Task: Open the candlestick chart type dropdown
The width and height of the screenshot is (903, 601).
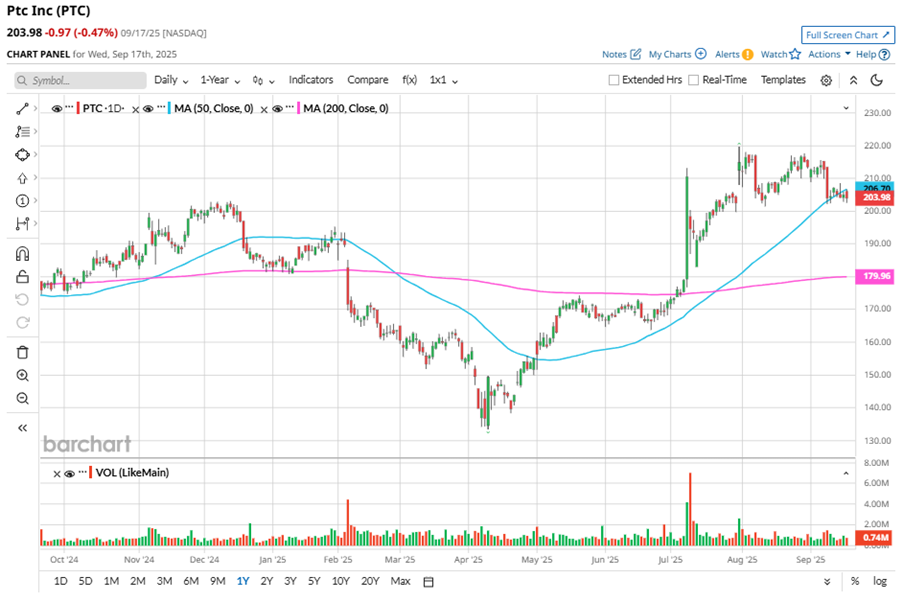Action: point(263,81)
